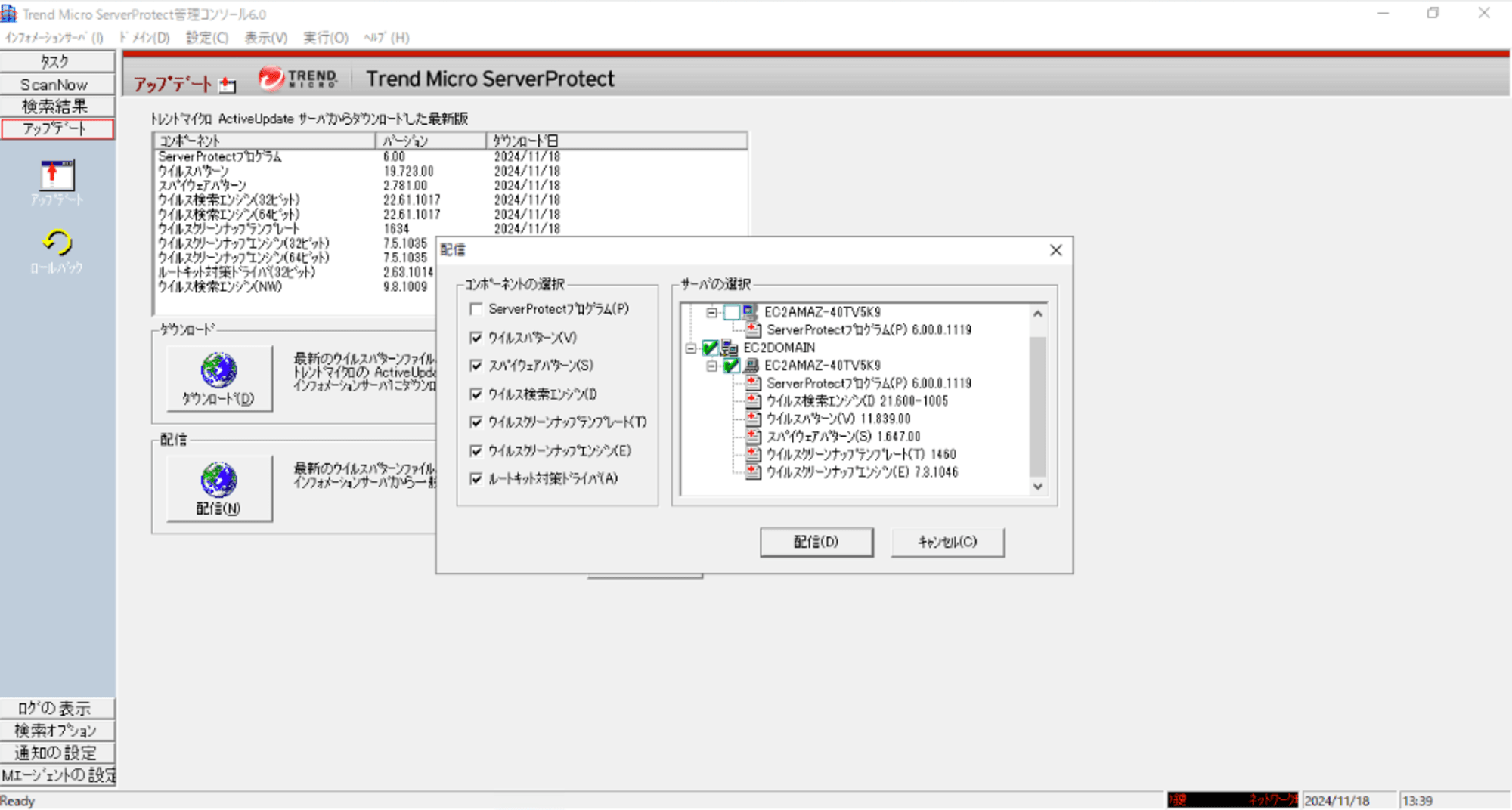Open the アップデート icon in the sidebar

click(57, 175)
